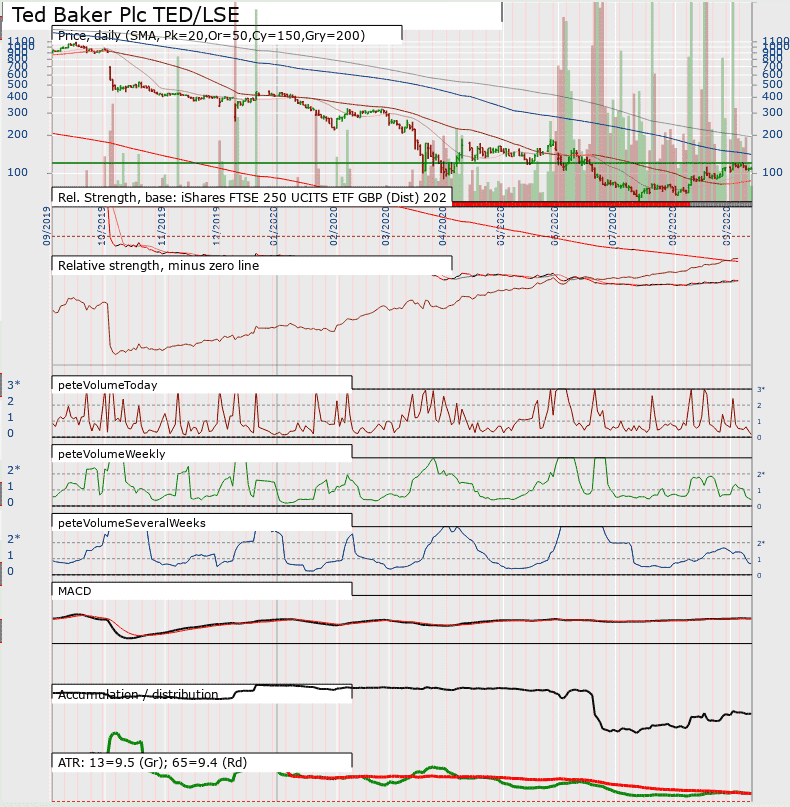
Task: Click the 08/2020 date axis label
Action: (672, 226)
